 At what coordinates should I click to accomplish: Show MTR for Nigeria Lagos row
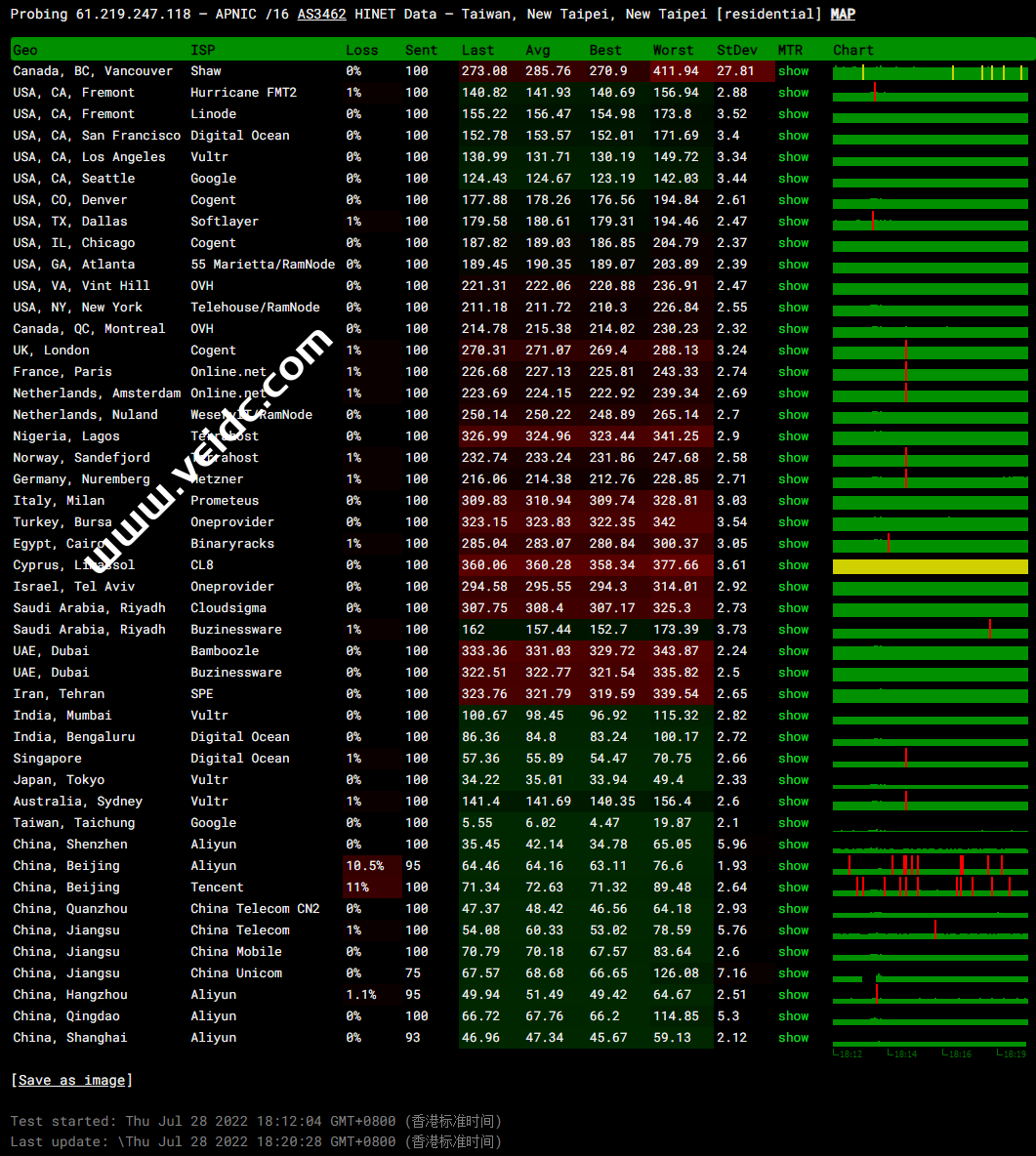[794, 435]
